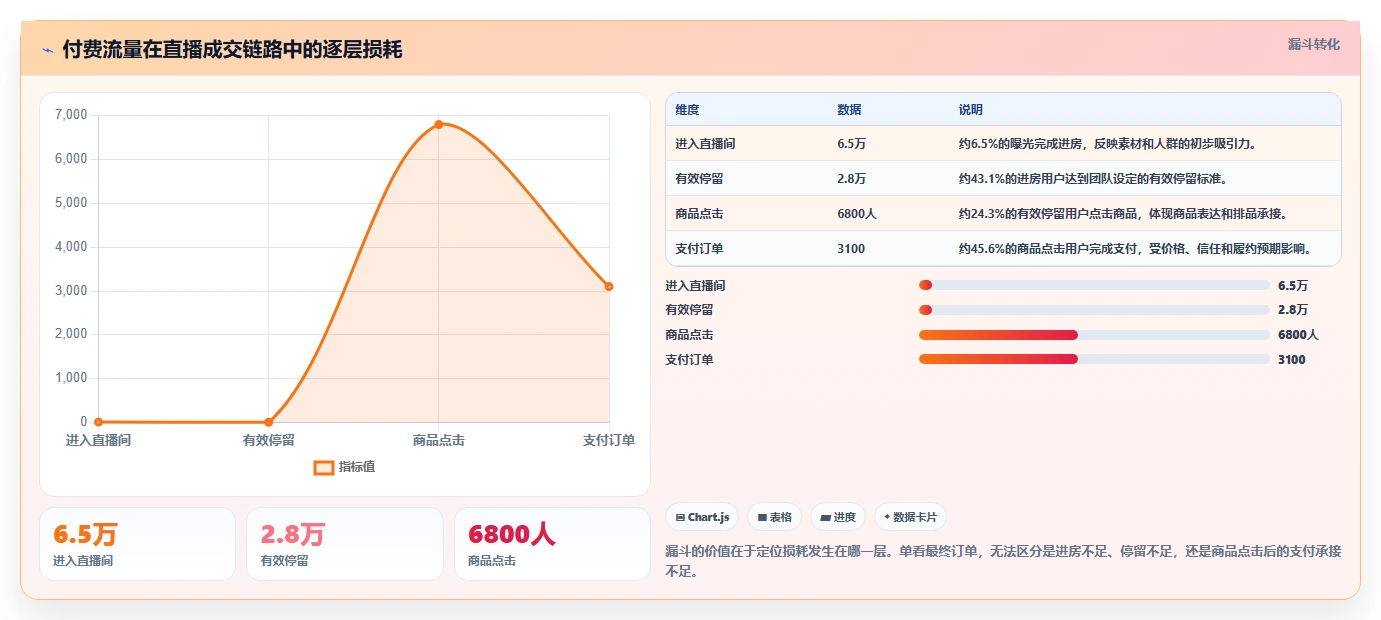The height and width of the screenshot is (620, 1381).
Task: Click the 有效停留 progress bar
Action: [x=1094, y=310]
